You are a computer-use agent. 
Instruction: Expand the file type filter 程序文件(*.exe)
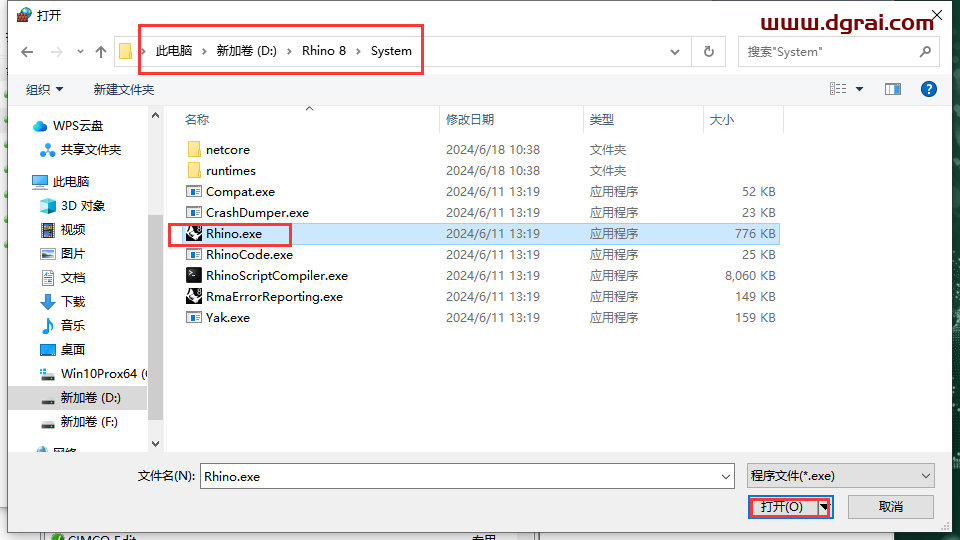[840, 476]
